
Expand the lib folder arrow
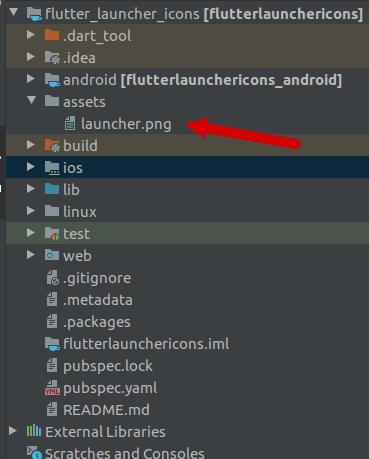pyautogui.click(x=31, y=189)
